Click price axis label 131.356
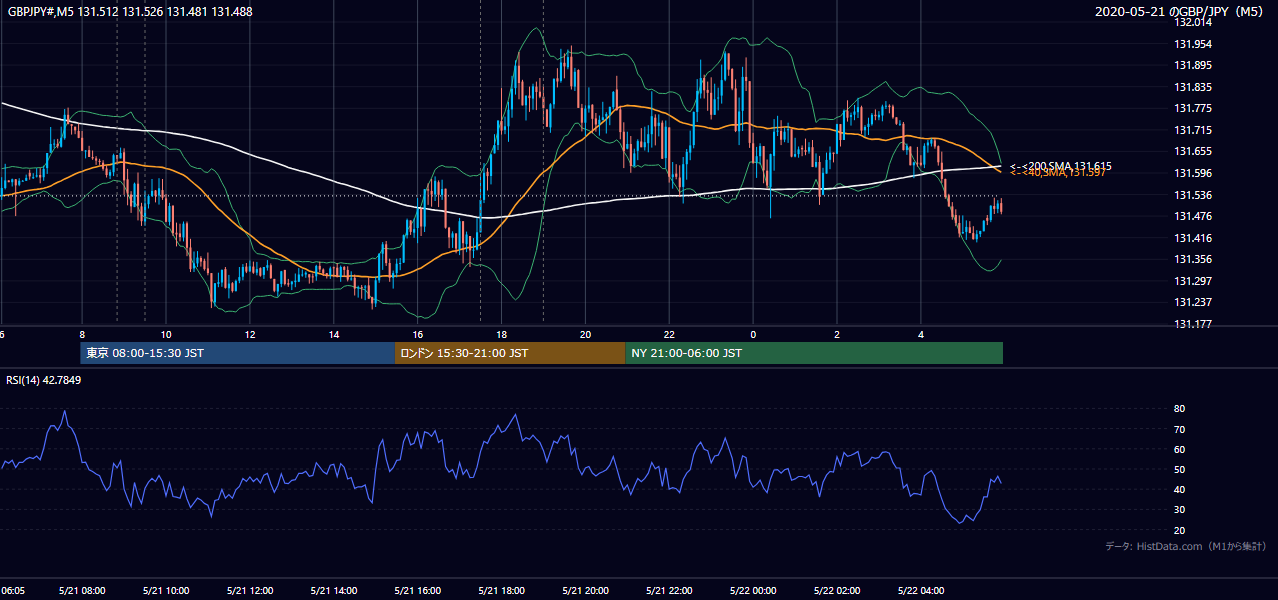 click(1192, 259)
